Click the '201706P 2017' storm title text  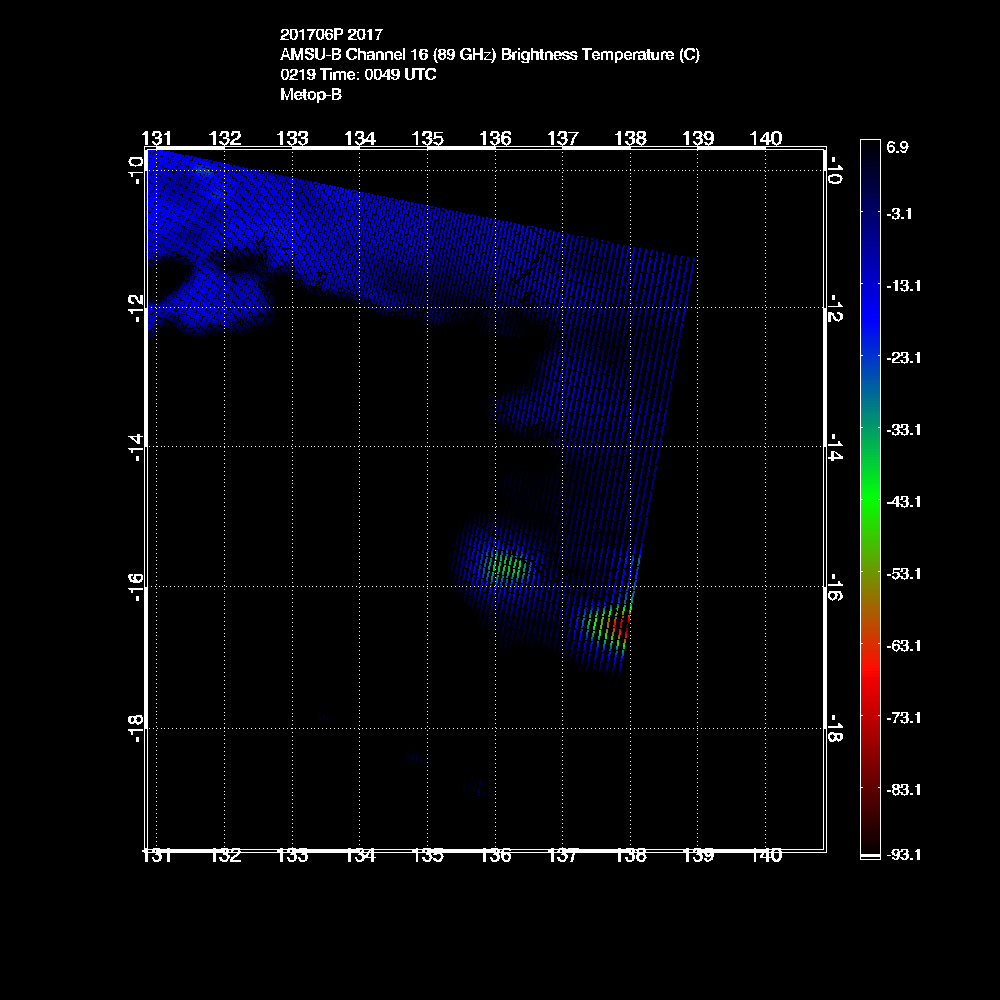click(x=330, y=35)
